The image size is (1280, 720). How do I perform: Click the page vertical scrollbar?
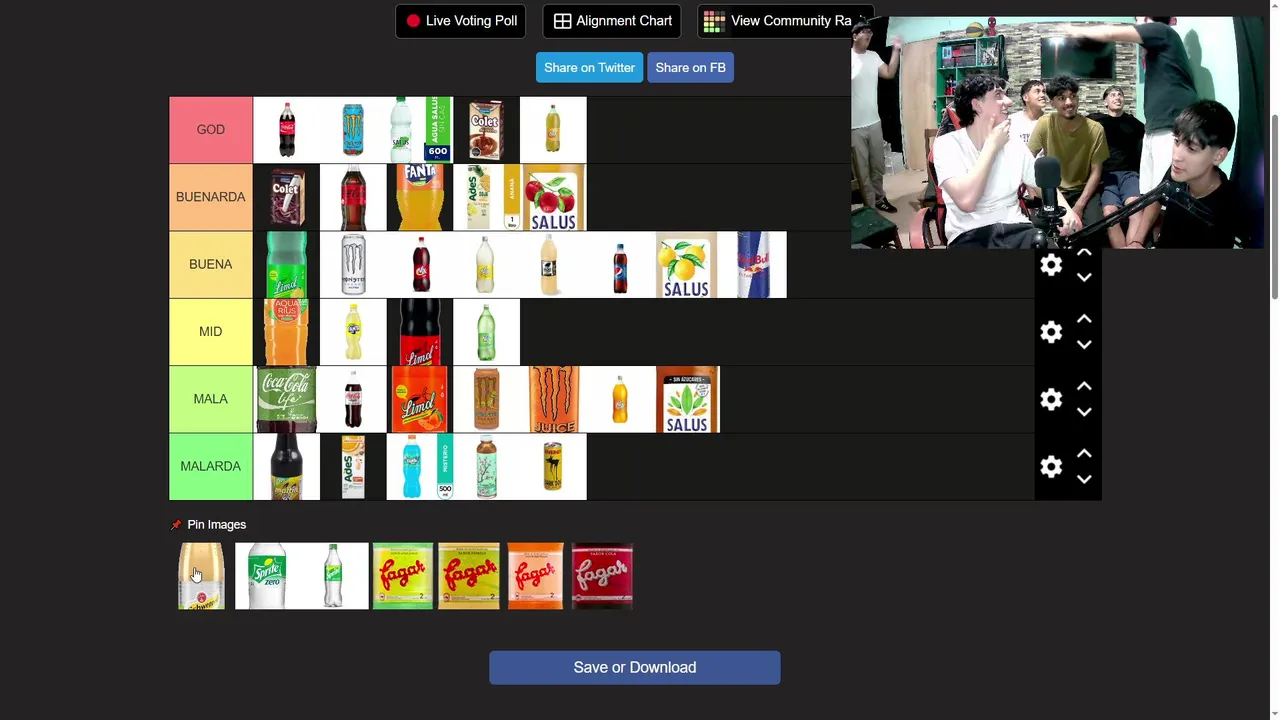pyautogui.click(x=1274, y=206)
